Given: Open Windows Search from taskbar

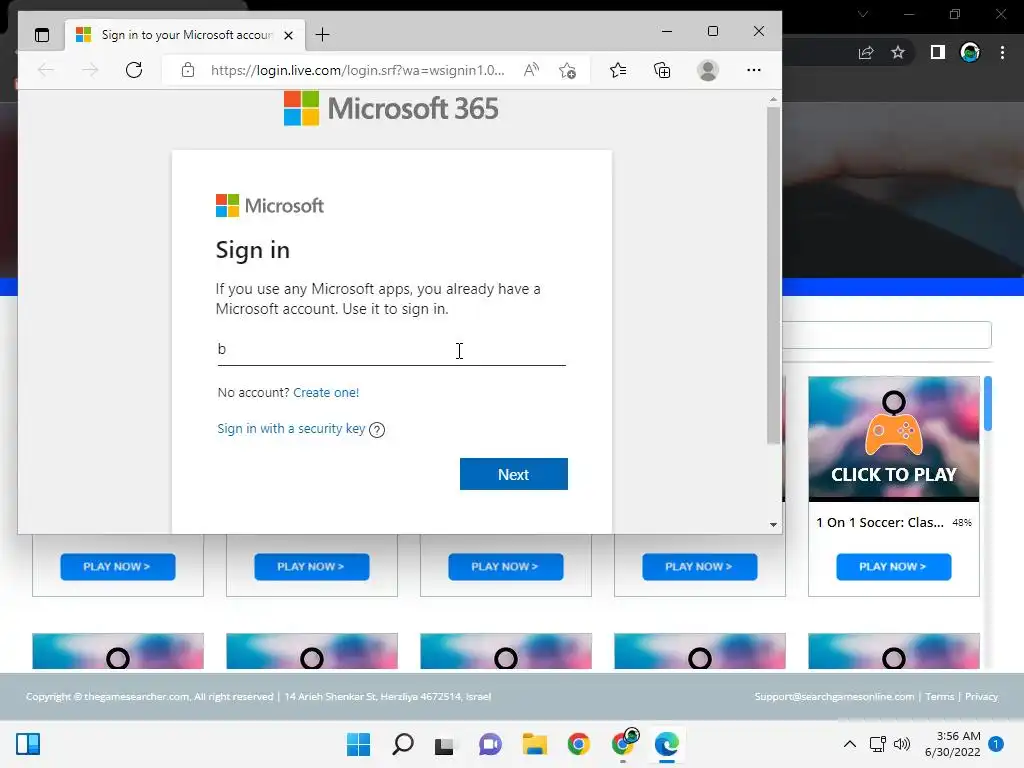Looking at the screenshot, I should [402, 744].
